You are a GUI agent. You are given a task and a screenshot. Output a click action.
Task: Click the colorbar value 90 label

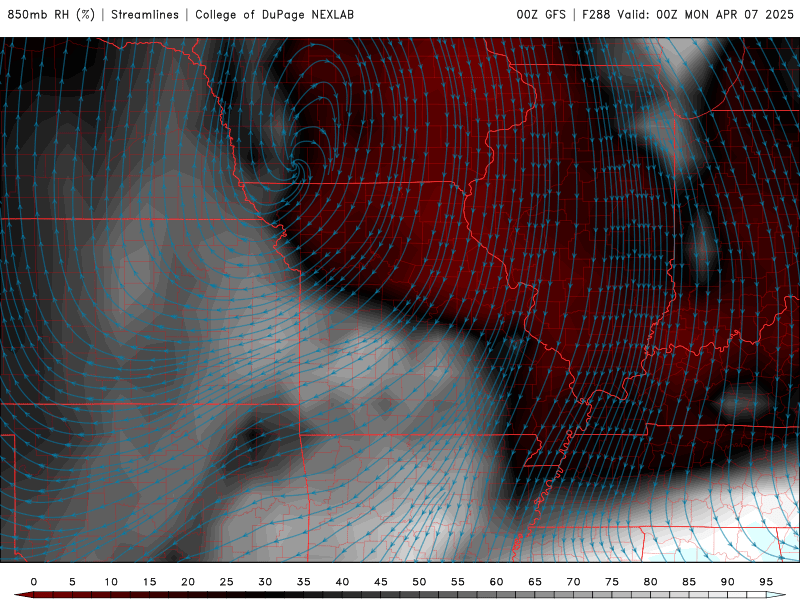(728, 582)
